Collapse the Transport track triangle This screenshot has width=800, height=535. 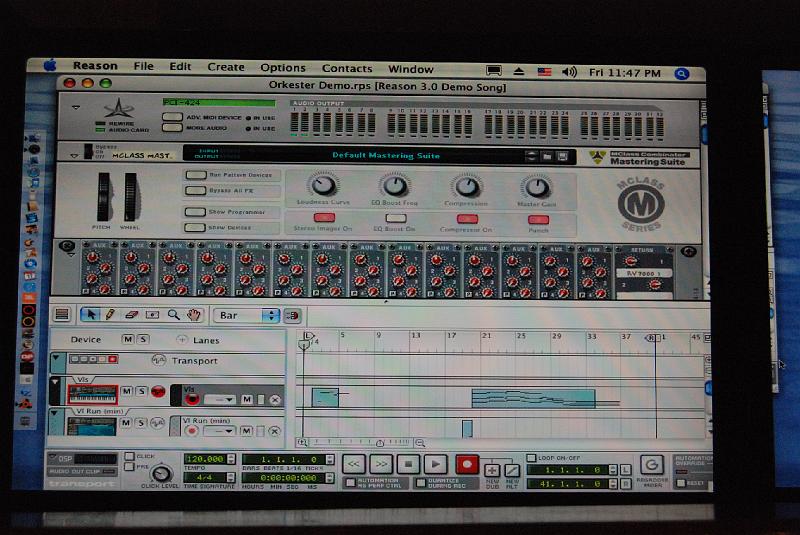tap(55, 360)
